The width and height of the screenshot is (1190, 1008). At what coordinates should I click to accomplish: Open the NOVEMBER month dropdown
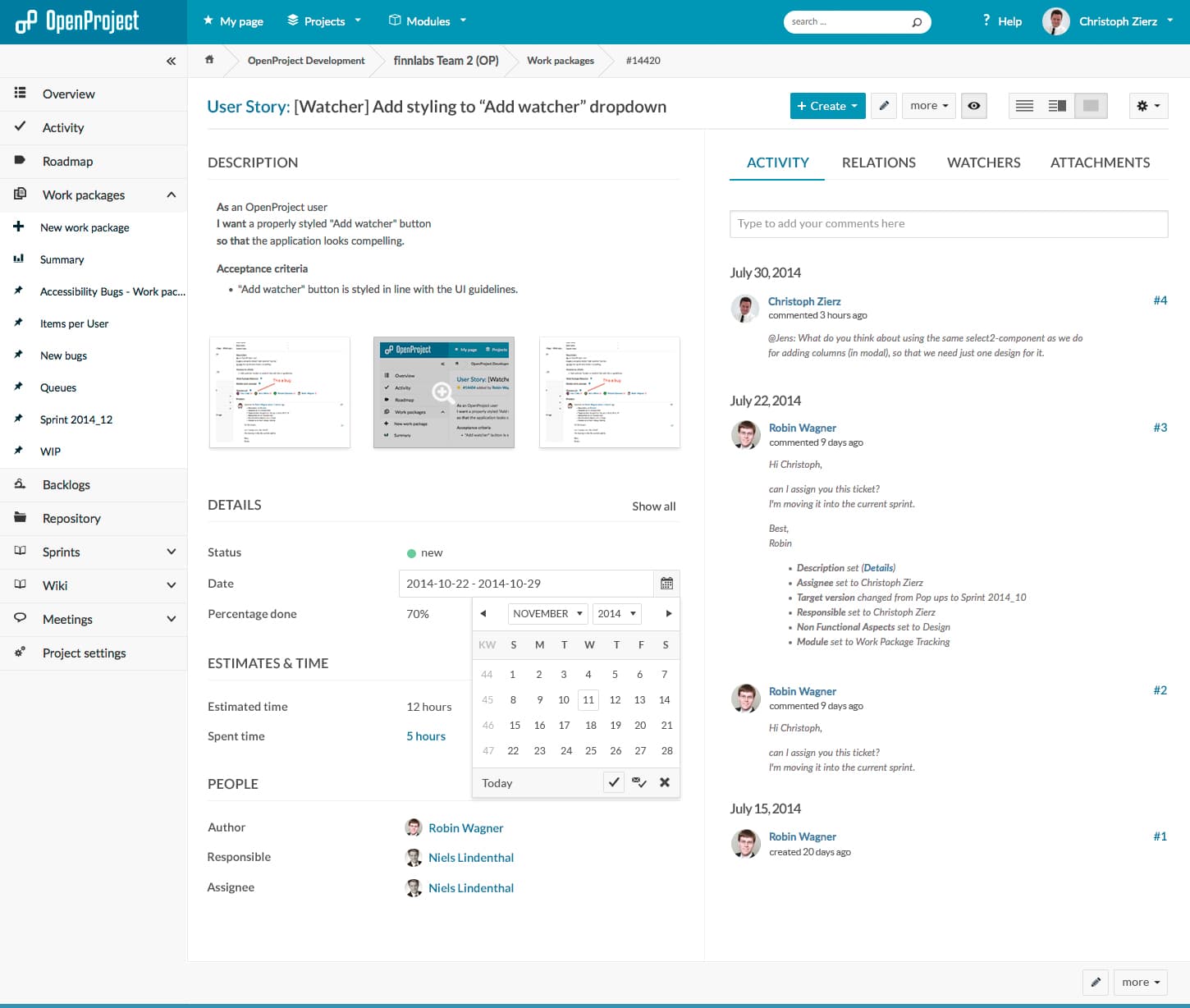(x=547, y=613)
